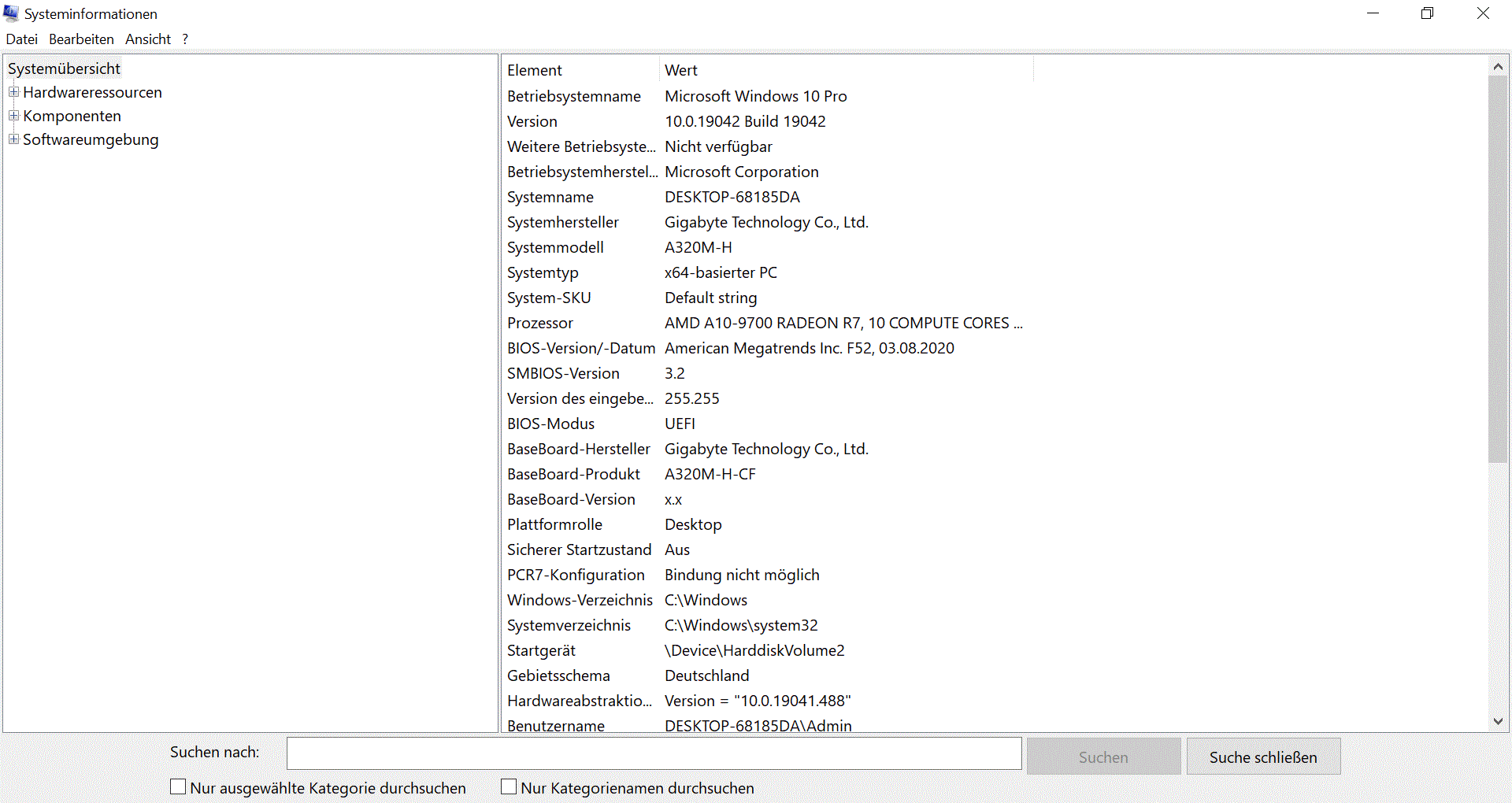The width and height of the screenshot is (1512, 803).
Task: Click the scroll down arrow in details pane
Action: [x=1498, y=721]
